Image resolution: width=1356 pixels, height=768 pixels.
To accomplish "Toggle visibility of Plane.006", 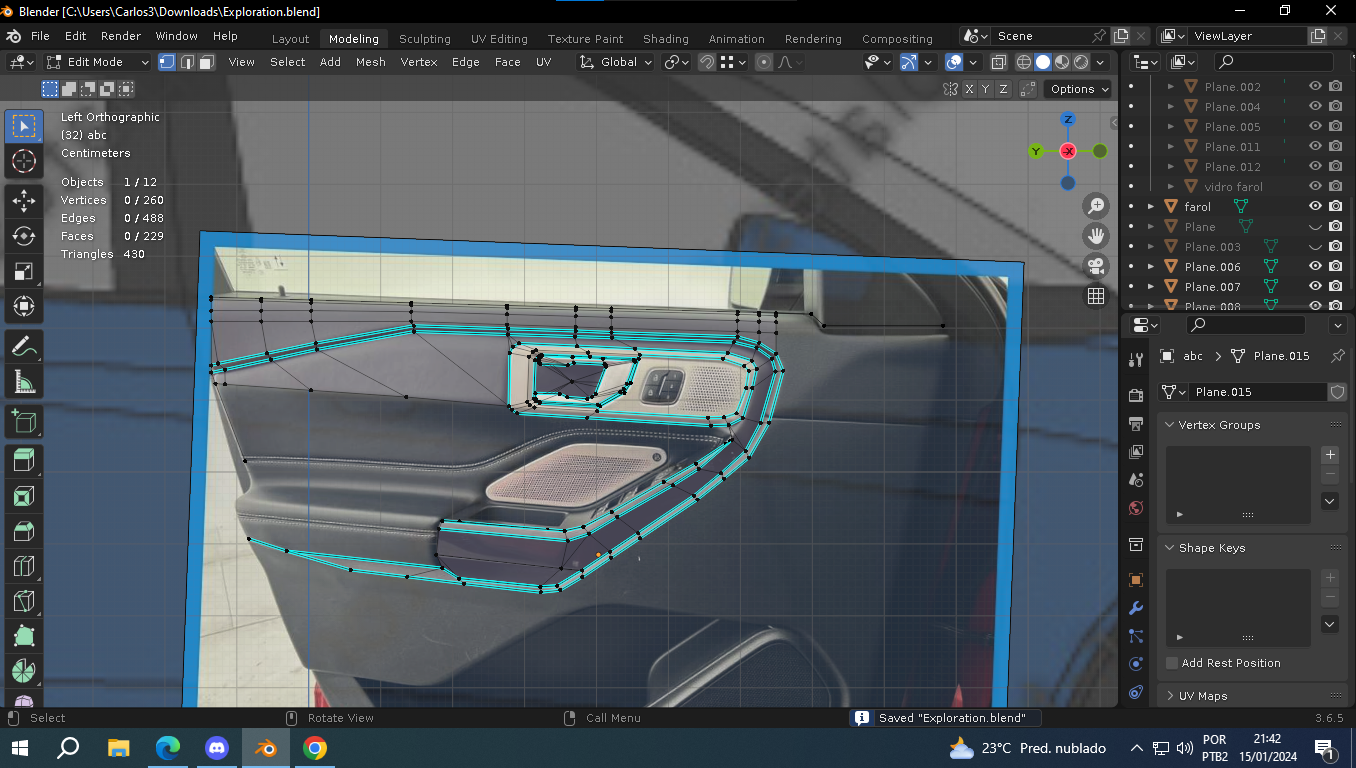I will pos(1315,266).
